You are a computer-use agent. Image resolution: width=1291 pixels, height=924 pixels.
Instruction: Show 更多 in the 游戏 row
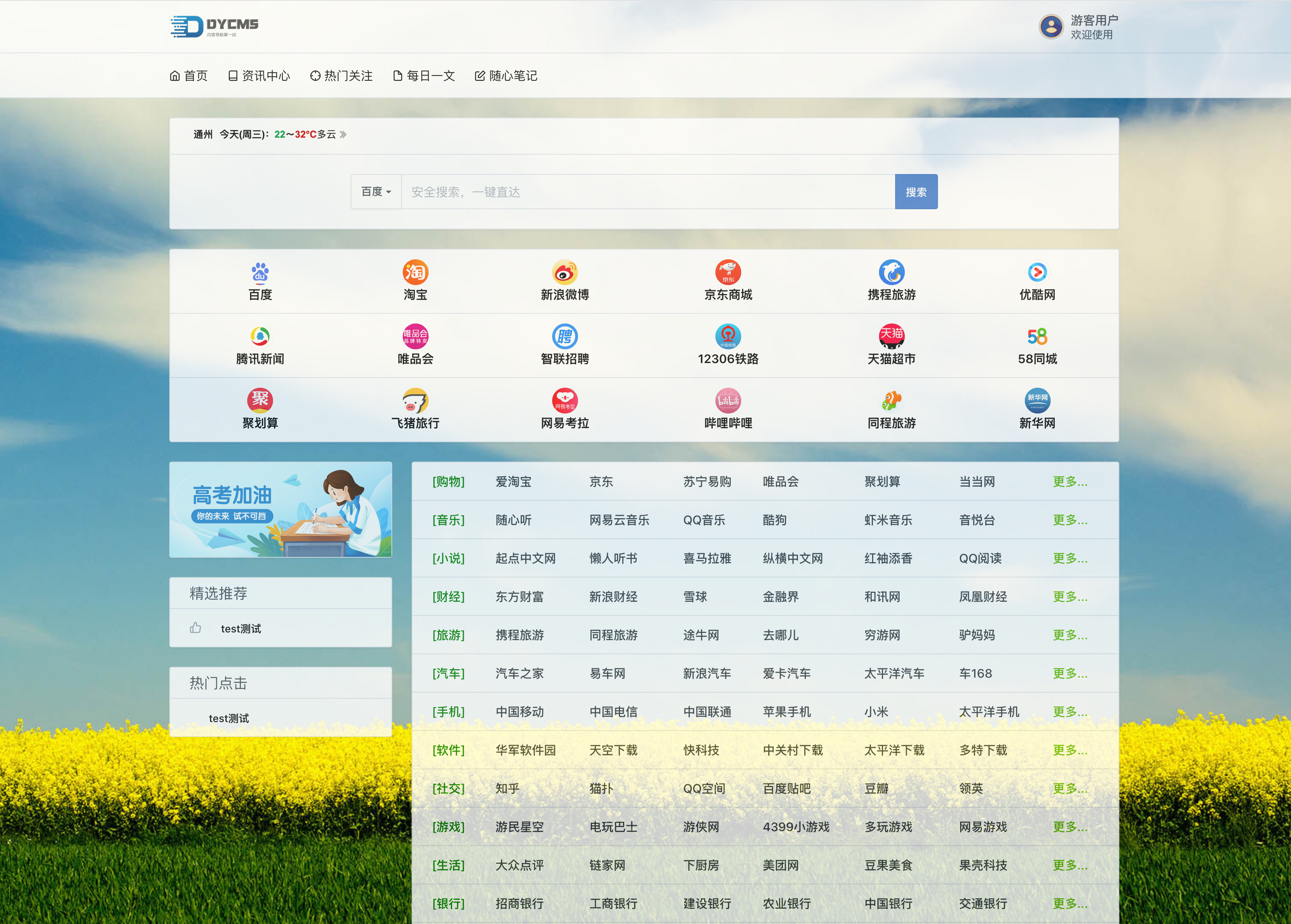tap(1070, 827)
